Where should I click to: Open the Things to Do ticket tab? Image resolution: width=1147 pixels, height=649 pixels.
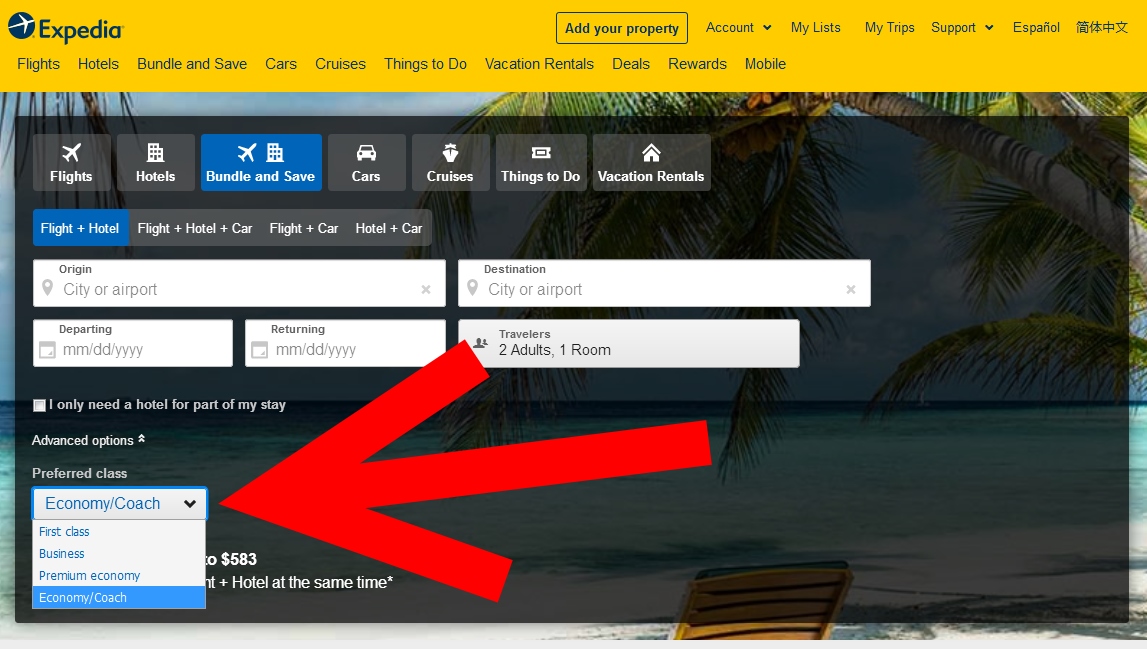tap(540, 163)
